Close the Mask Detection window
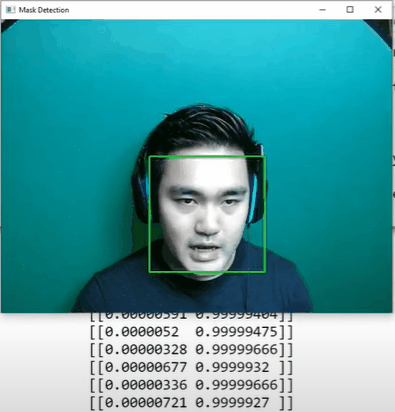 (x=378, y=10)
